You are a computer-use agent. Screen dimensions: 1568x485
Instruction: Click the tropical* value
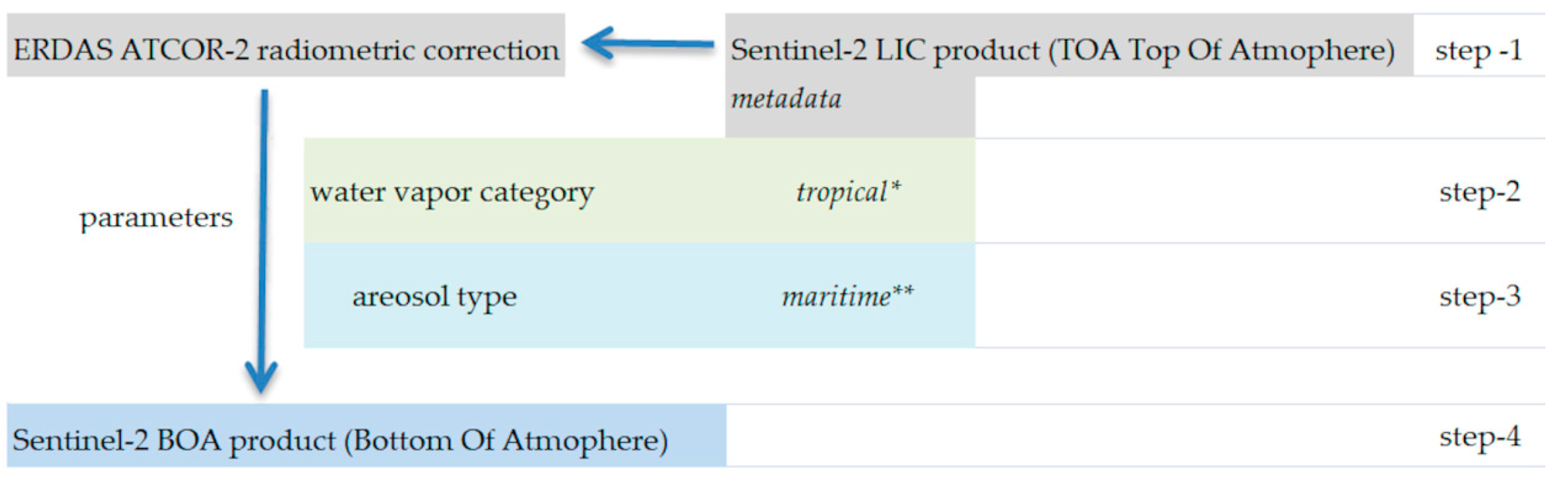point(848,193)
